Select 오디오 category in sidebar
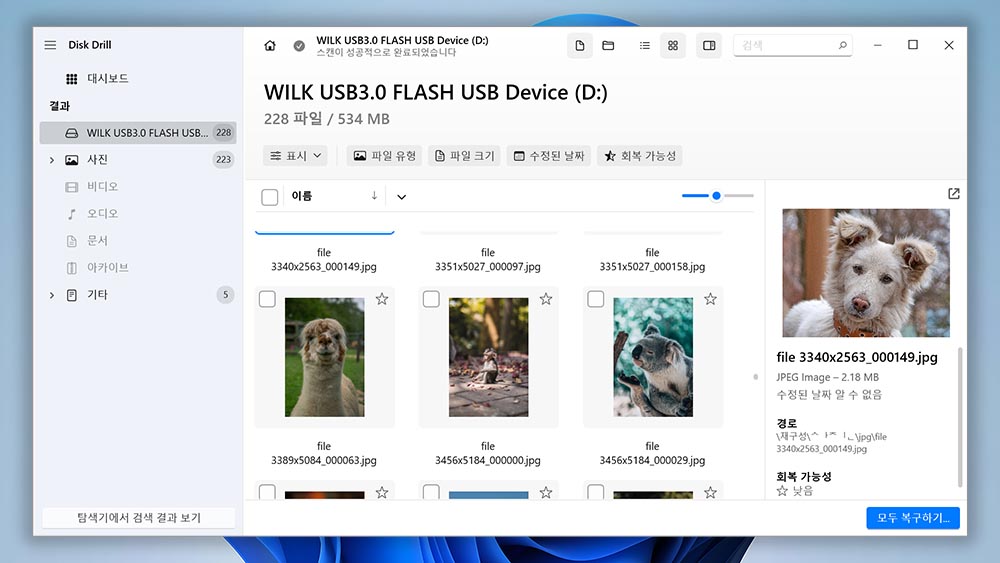The image size is (1000, 563). coord(138,214)
